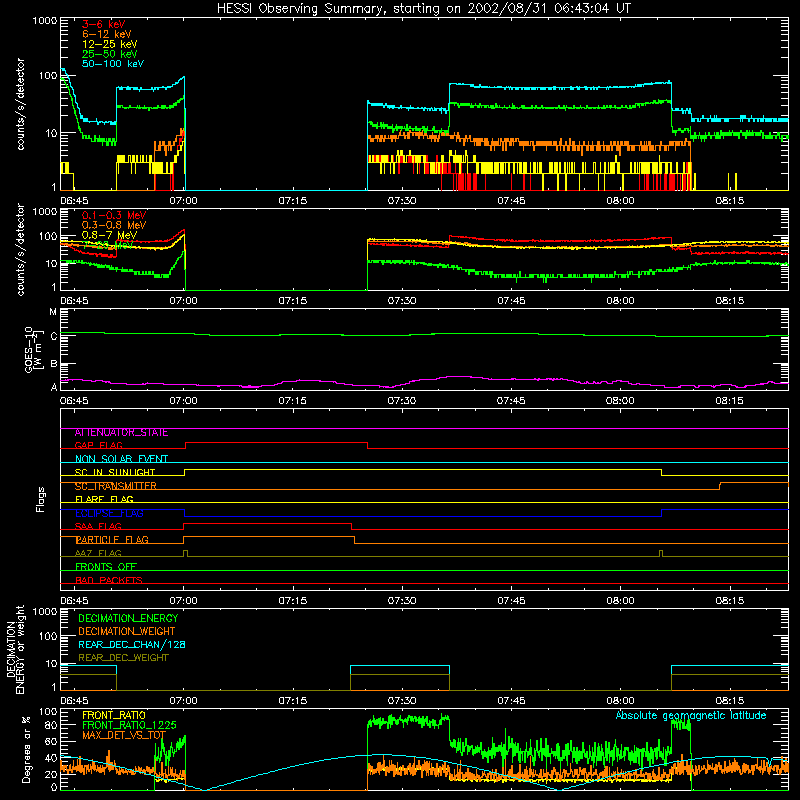Select the DECIMATION_WEIGHT legend label

click(x=127, y=632)
